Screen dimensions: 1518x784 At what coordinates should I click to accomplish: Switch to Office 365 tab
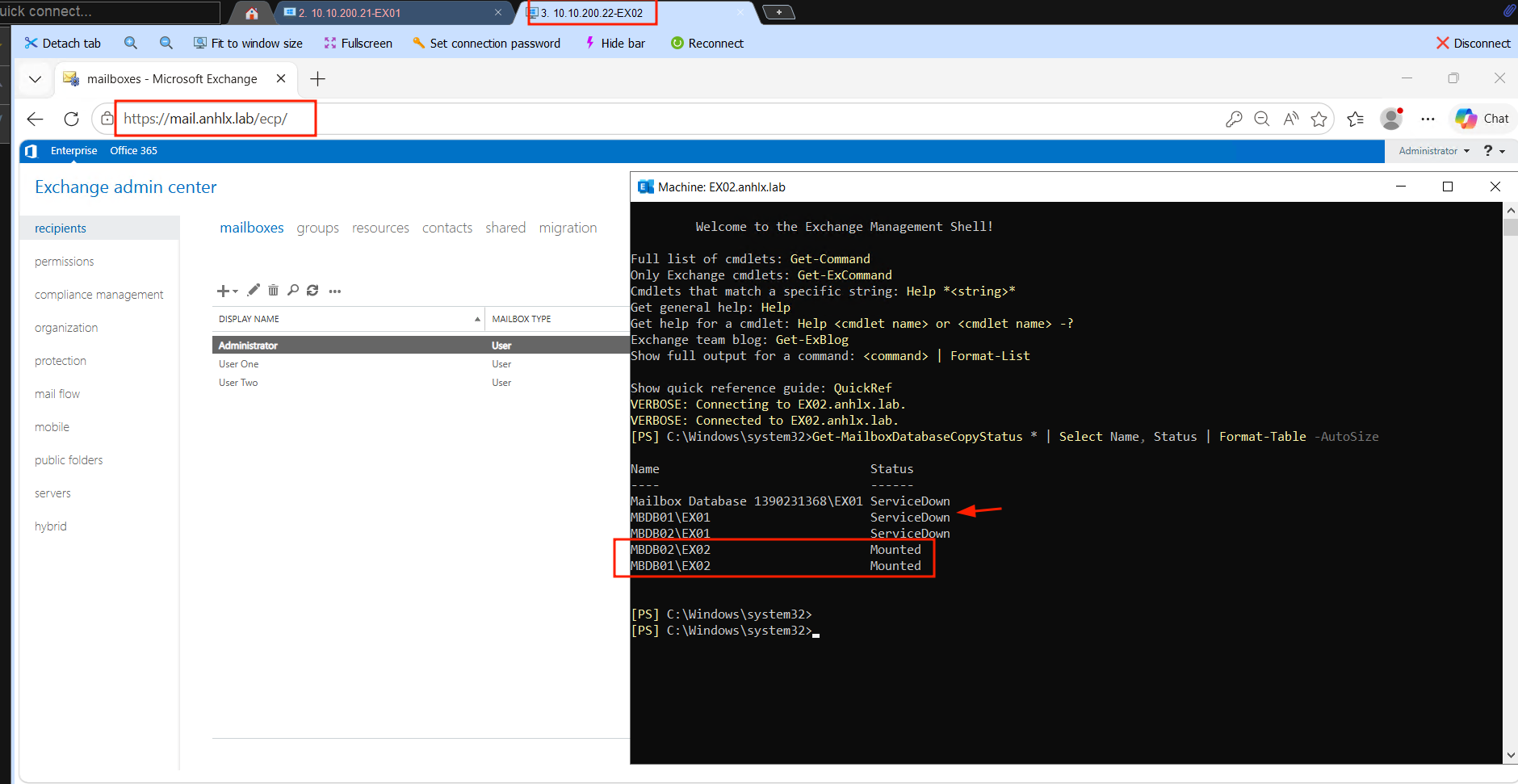[x=133, y=151]
